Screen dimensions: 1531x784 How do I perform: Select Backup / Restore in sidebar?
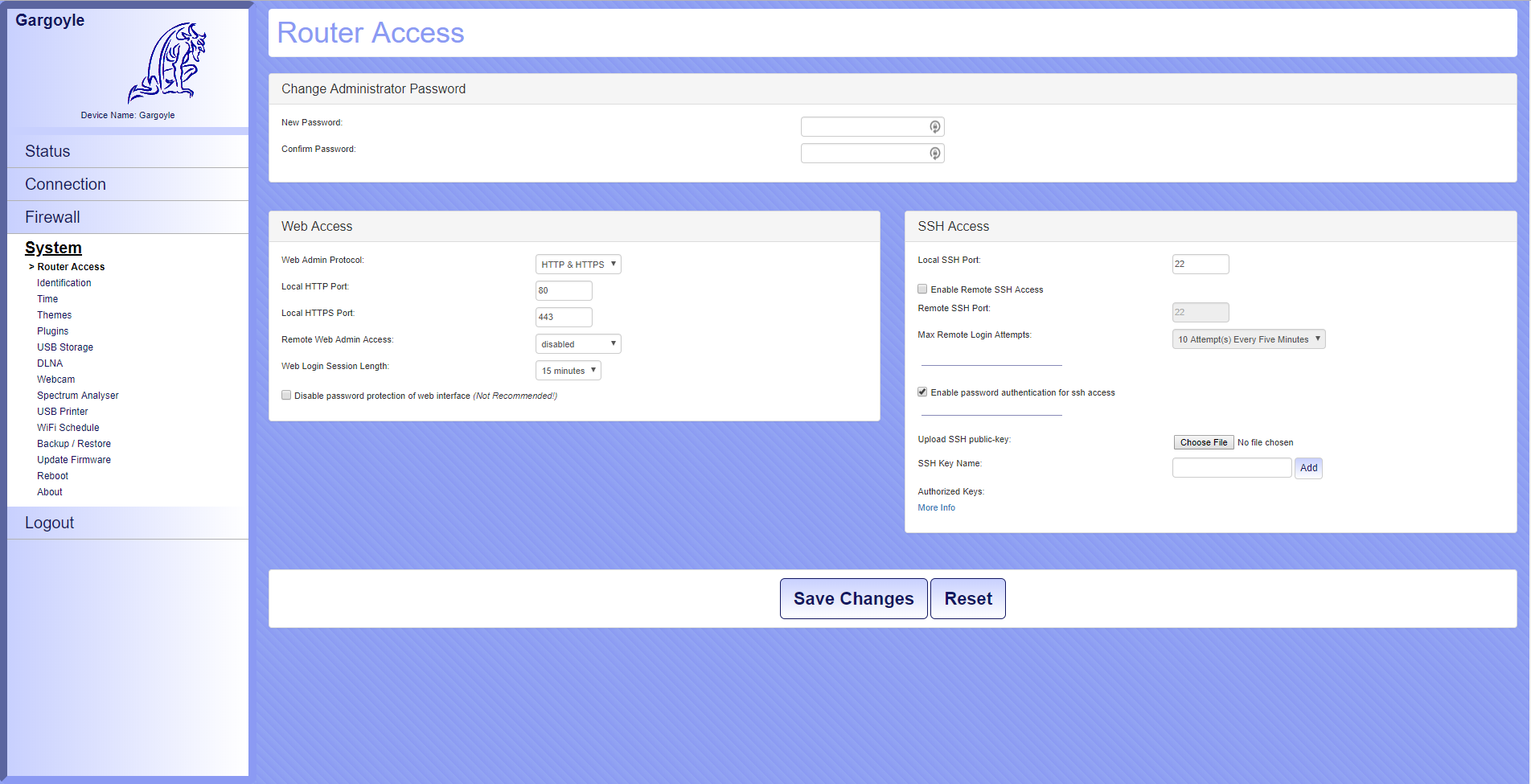click(74, 444)
